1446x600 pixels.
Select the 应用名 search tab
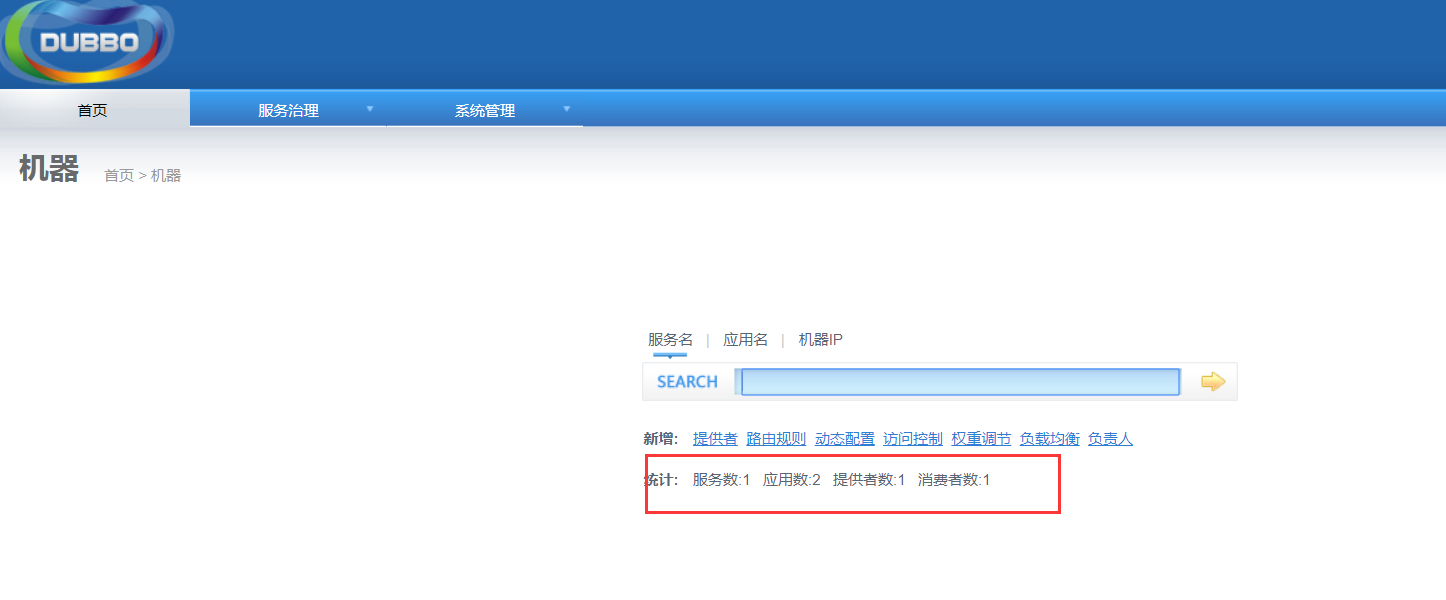[x=745, y=340]
